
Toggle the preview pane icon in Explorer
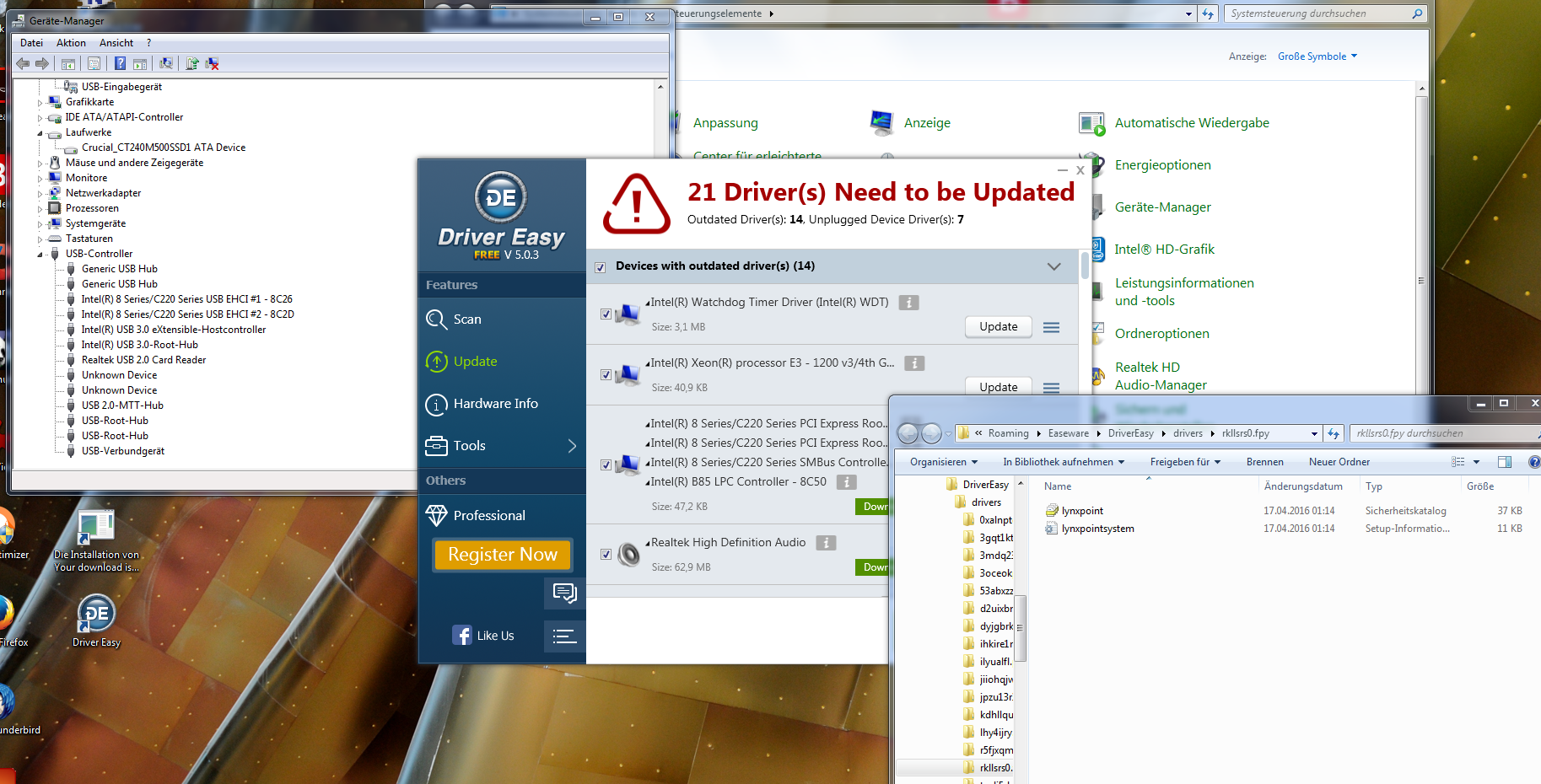pyautogui.click(x=1505, y=462)
